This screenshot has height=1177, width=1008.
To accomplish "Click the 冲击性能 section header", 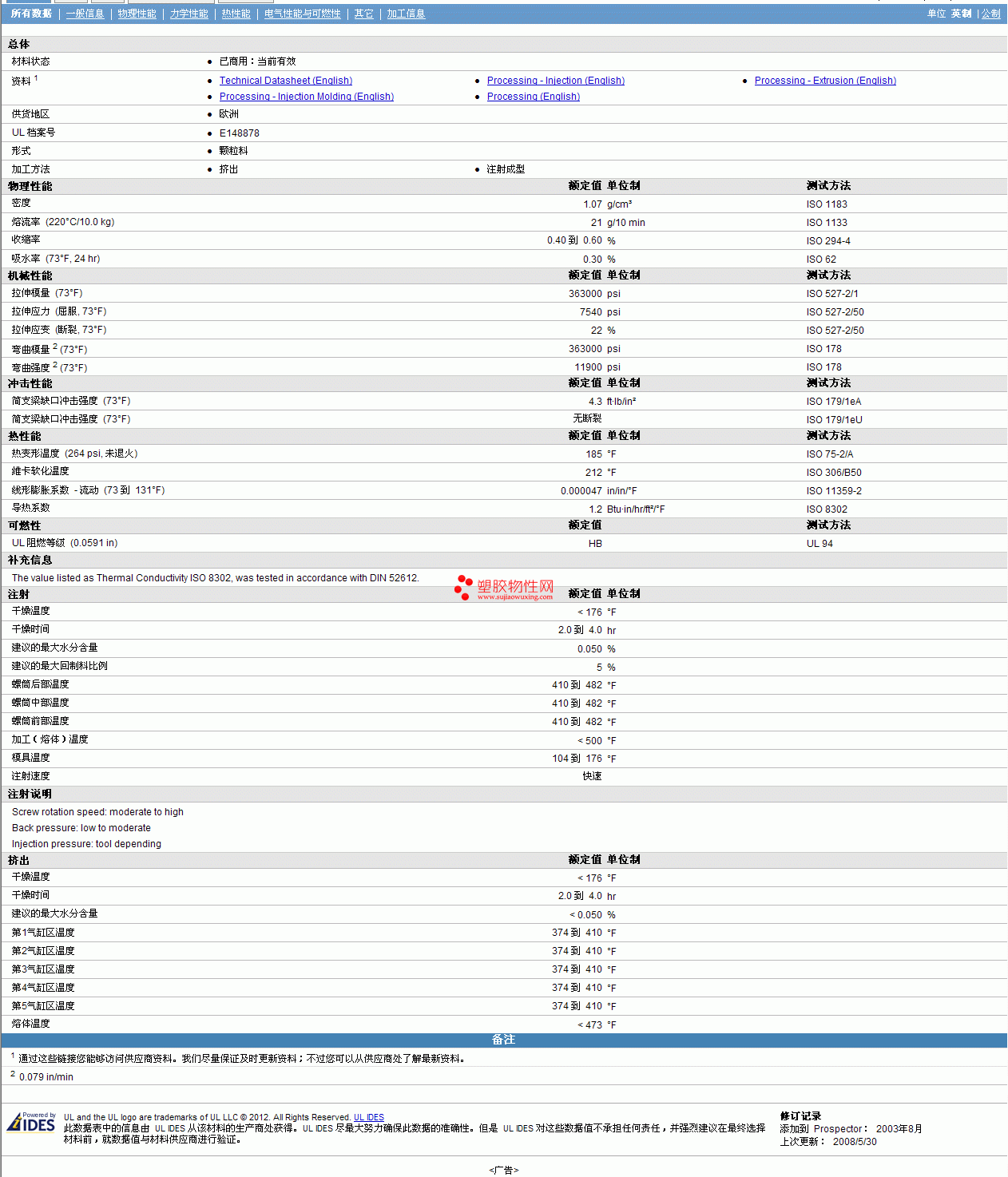I will tap(30, 384).
